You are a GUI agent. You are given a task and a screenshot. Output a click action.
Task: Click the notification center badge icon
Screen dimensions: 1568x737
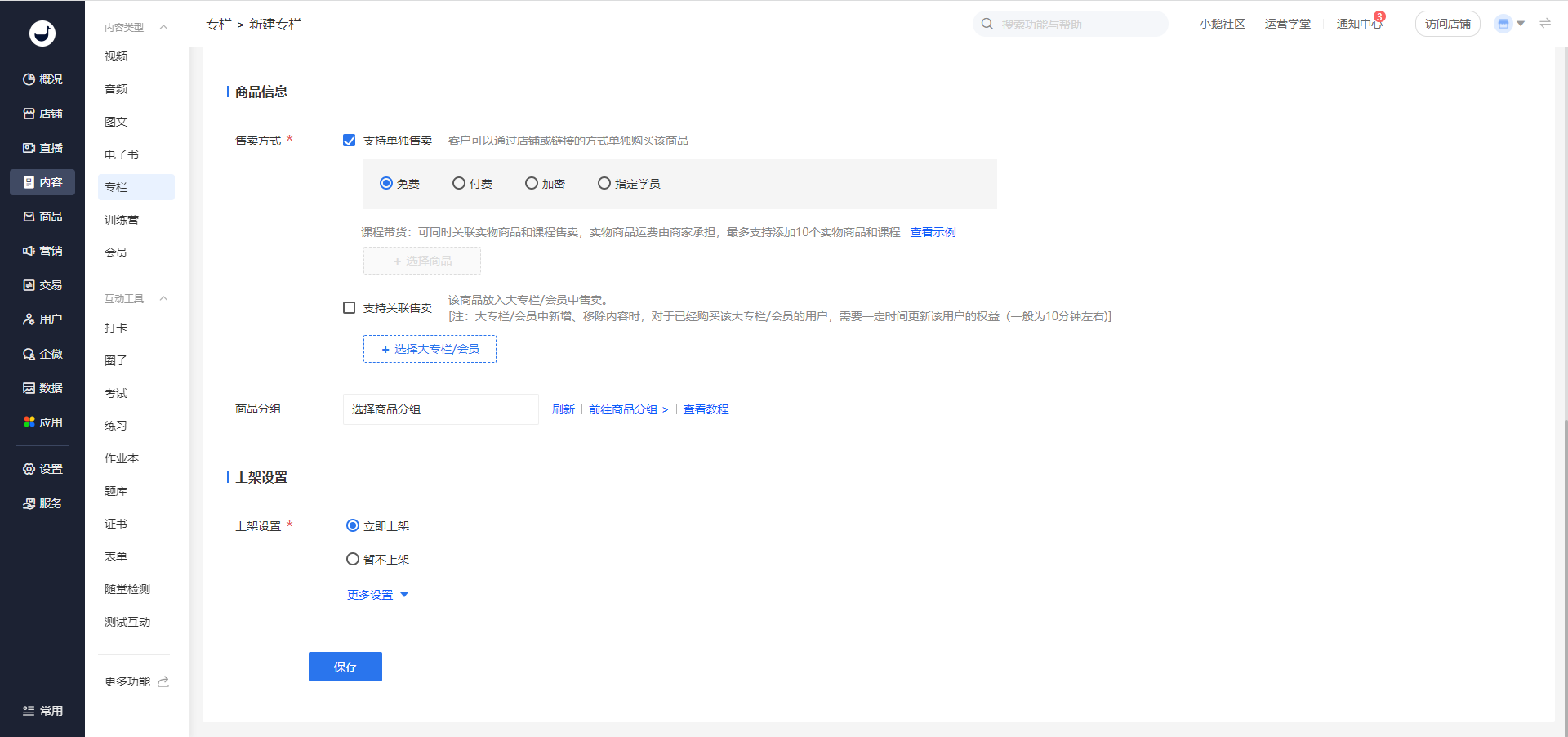click(x=1379, y=17)
